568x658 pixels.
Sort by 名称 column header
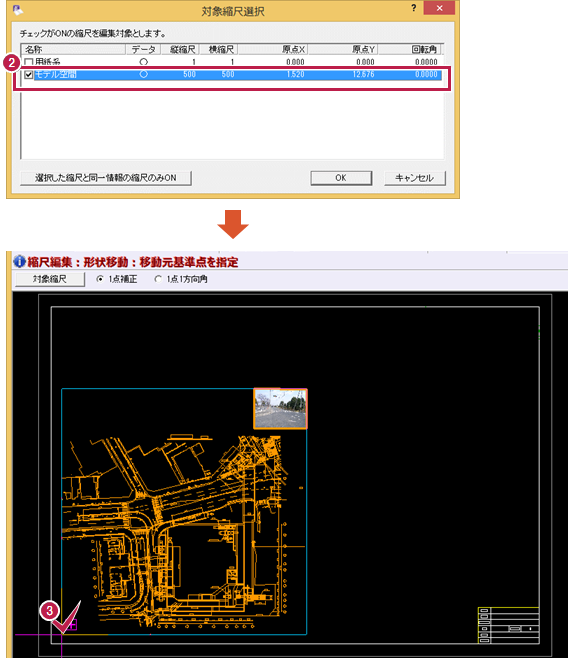point(73,50)
